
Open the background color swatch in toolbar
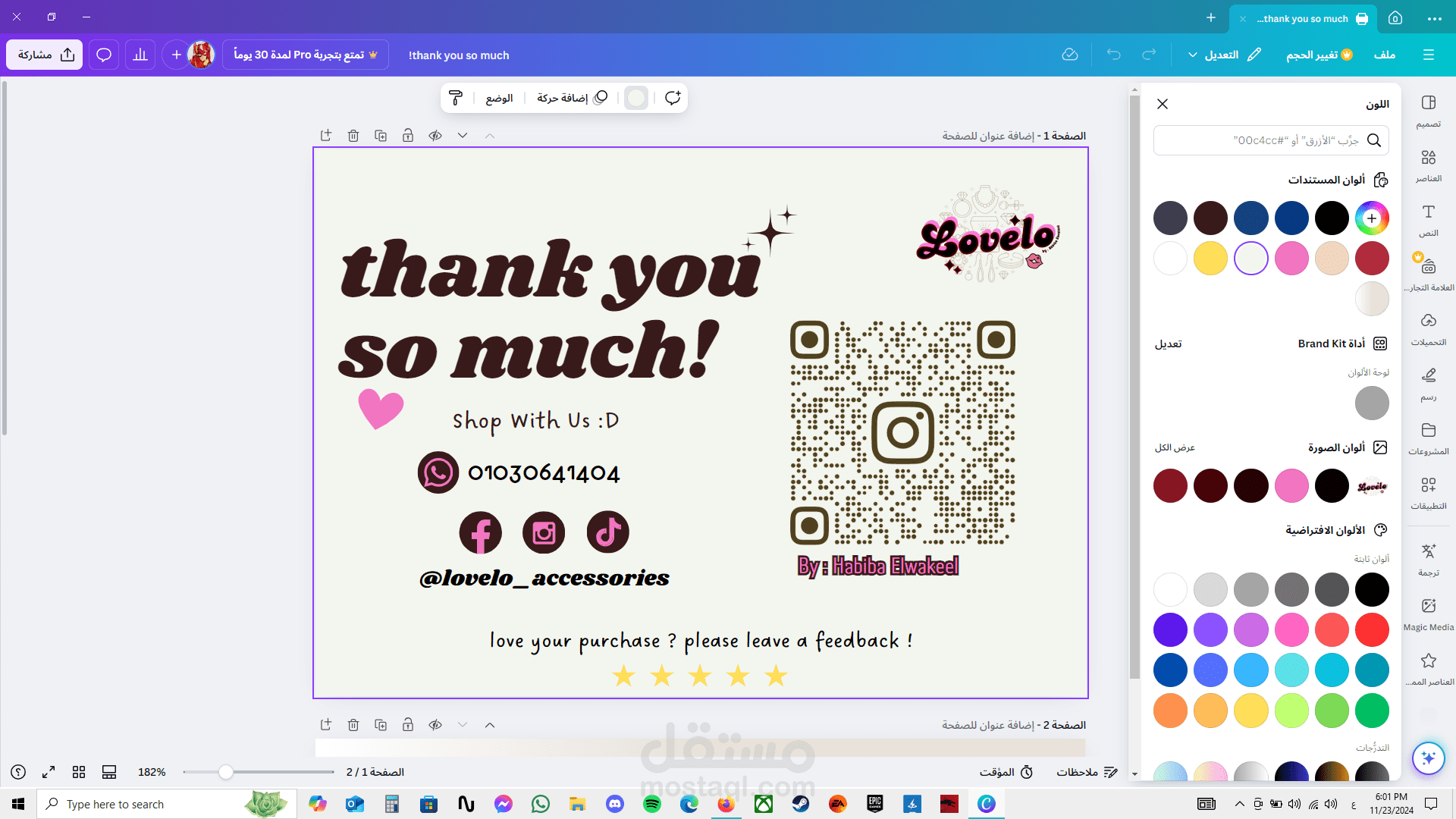click(636, 98)
